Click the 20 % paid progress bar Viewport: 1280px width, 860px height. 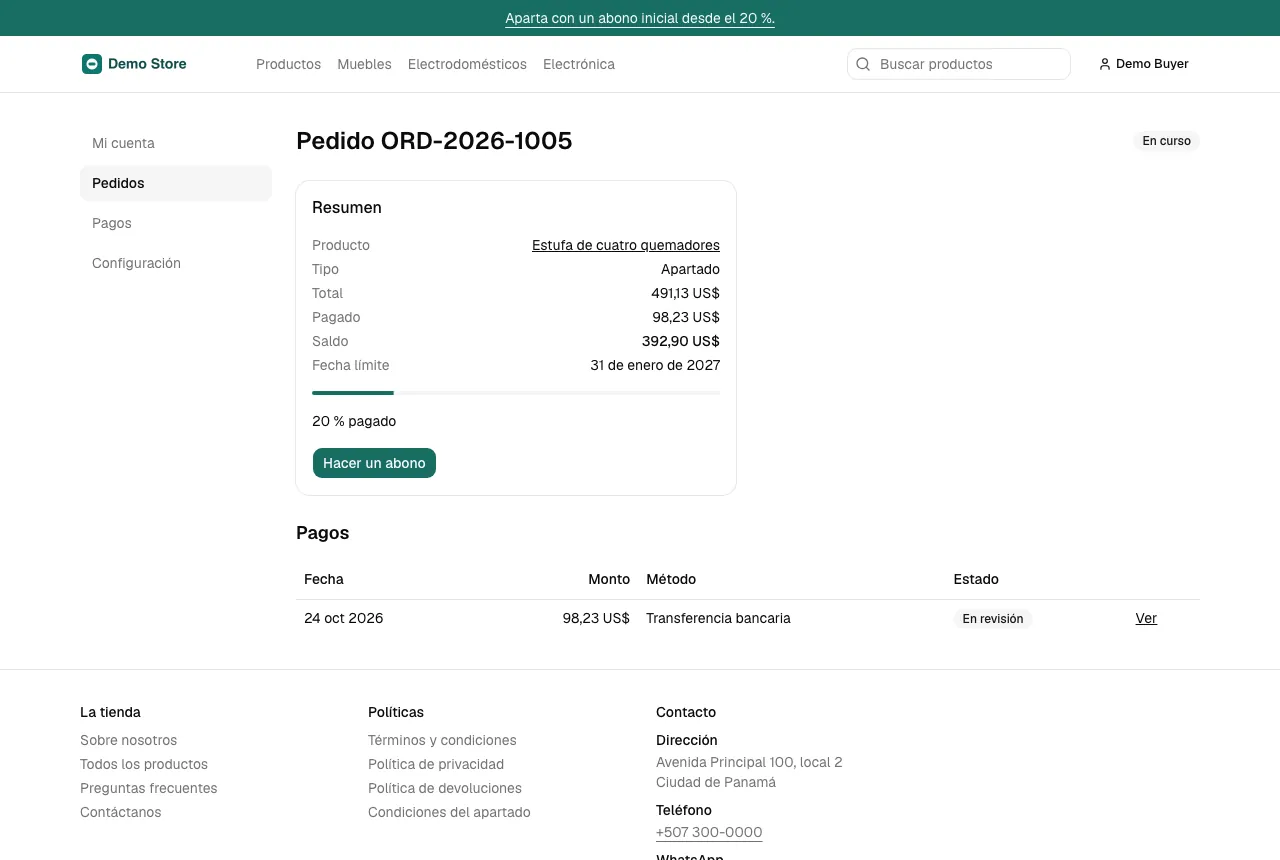[x=516, y=393]
